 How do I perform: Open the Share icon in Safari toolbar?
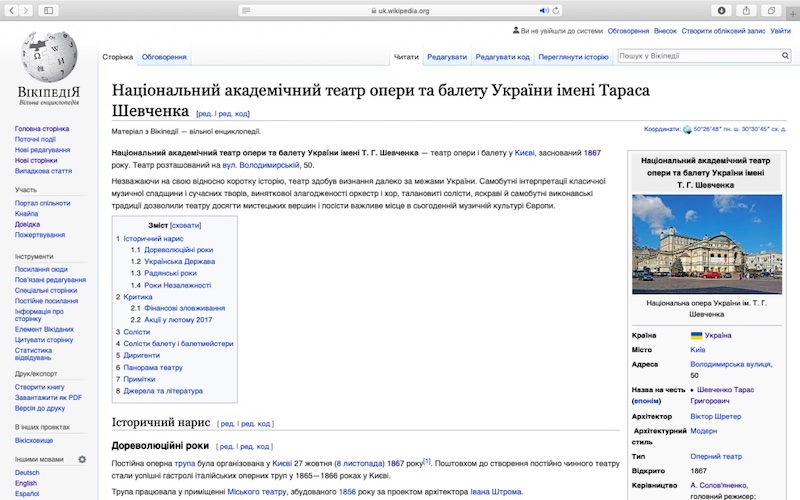click(746, 10)
